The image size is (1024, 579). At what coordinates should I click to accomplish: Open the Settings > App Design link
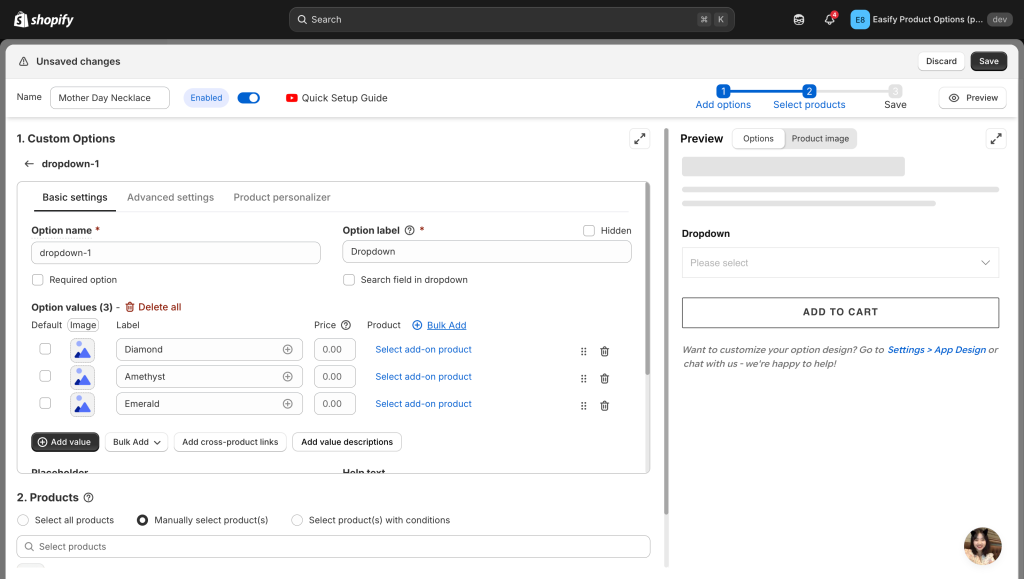tap(936, 350)
